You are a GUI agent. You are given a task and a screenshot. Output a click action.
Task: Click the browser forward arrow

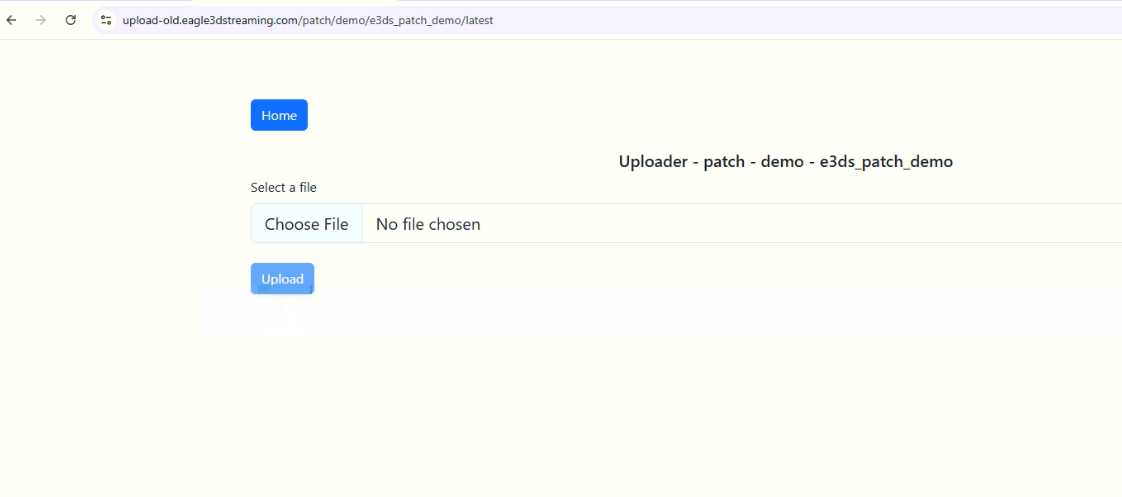tap(41, 20)
